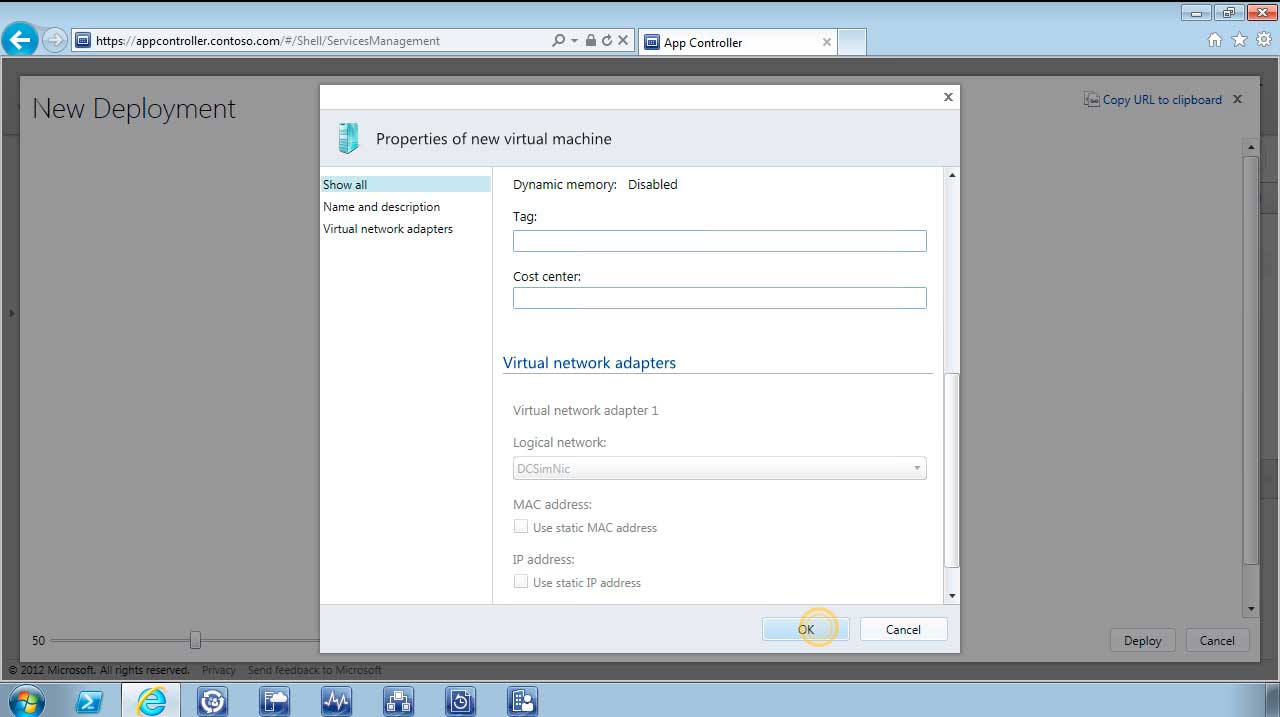The image size is (1280, 717).
Task: Open the network diagram taskbar icon
Action: 398,701
